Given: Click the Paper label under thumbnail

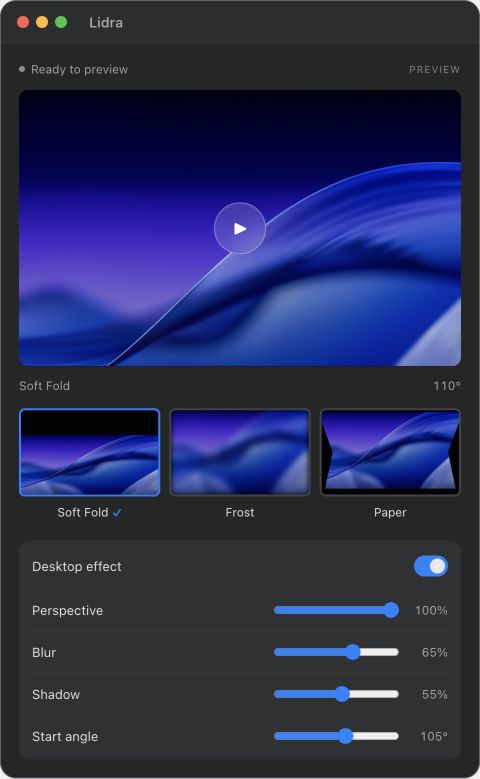Looking at the screenshot, I should click(390, 512).
